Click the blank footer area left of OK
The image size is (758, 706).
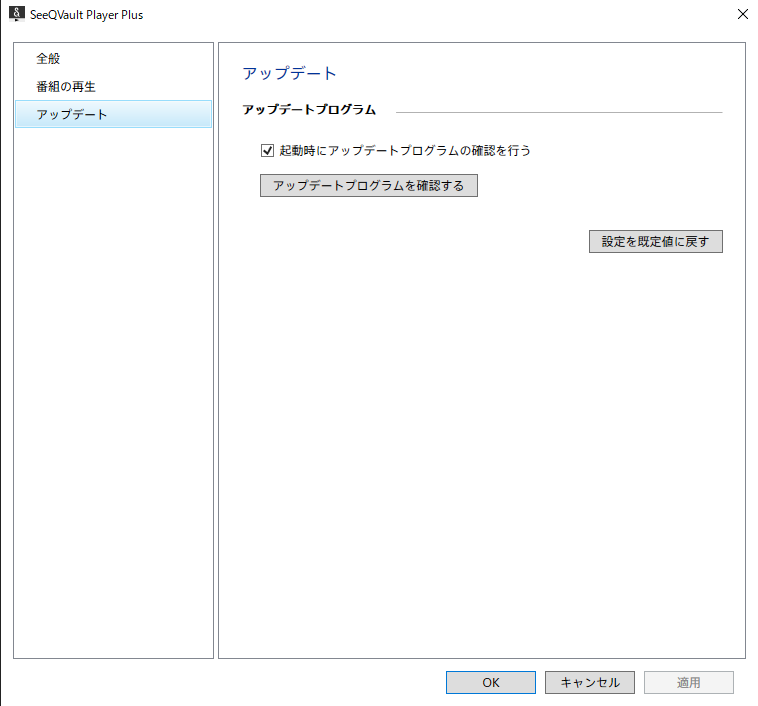(x=220, y=682)
